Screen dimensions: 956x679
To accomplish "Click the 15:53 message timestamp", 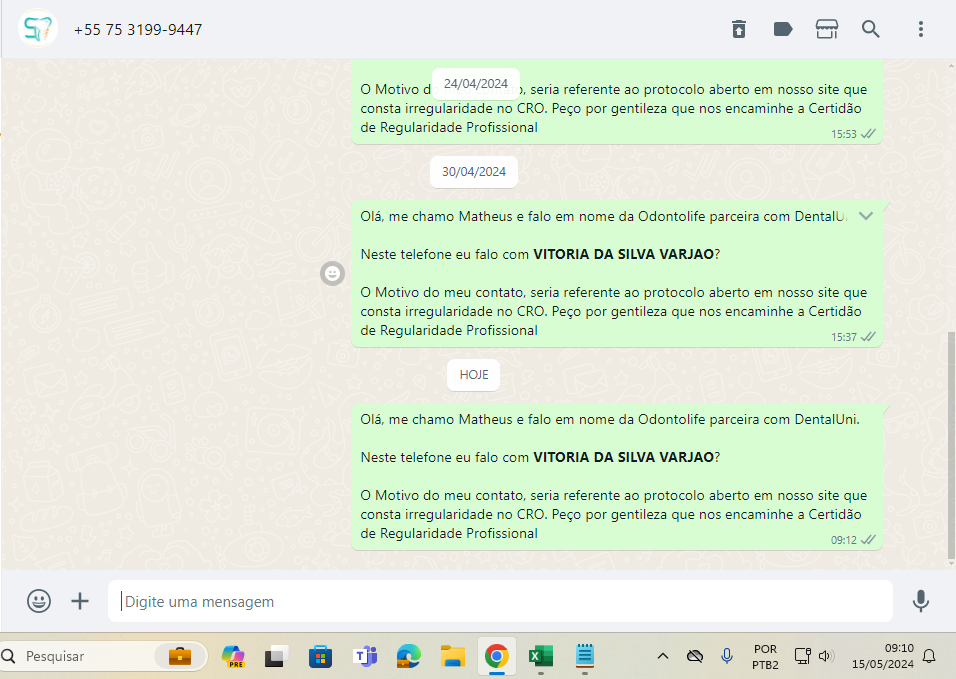I will pyautogui.click(x=844, y=134).
